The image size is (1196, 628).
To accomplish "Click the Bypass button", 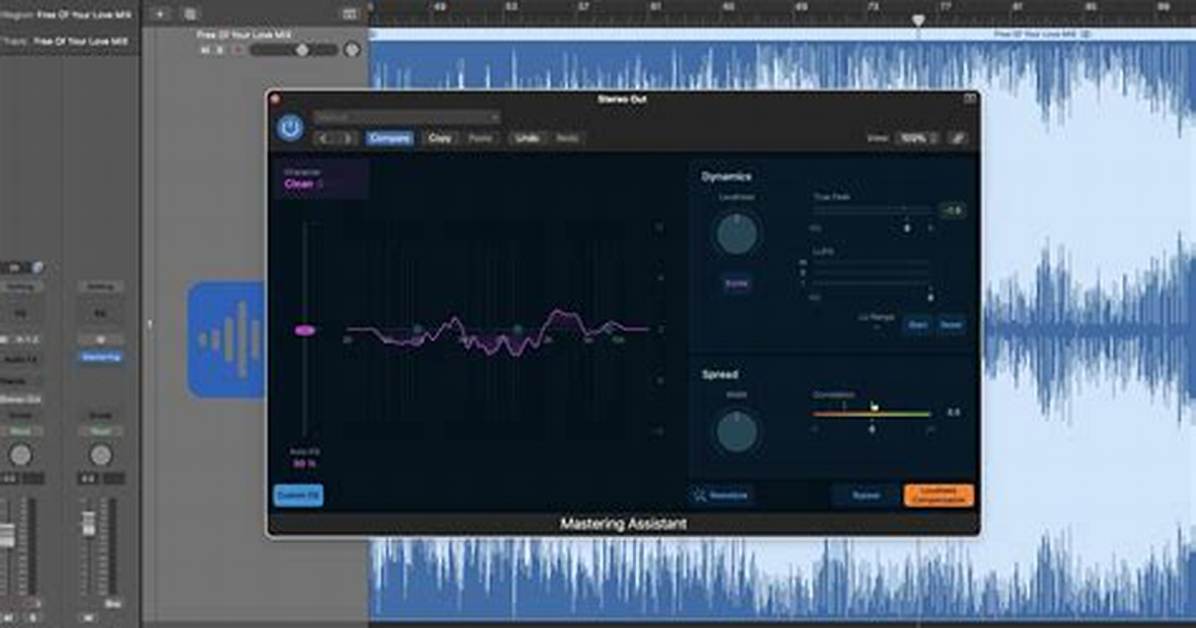I will pos(866,496).
